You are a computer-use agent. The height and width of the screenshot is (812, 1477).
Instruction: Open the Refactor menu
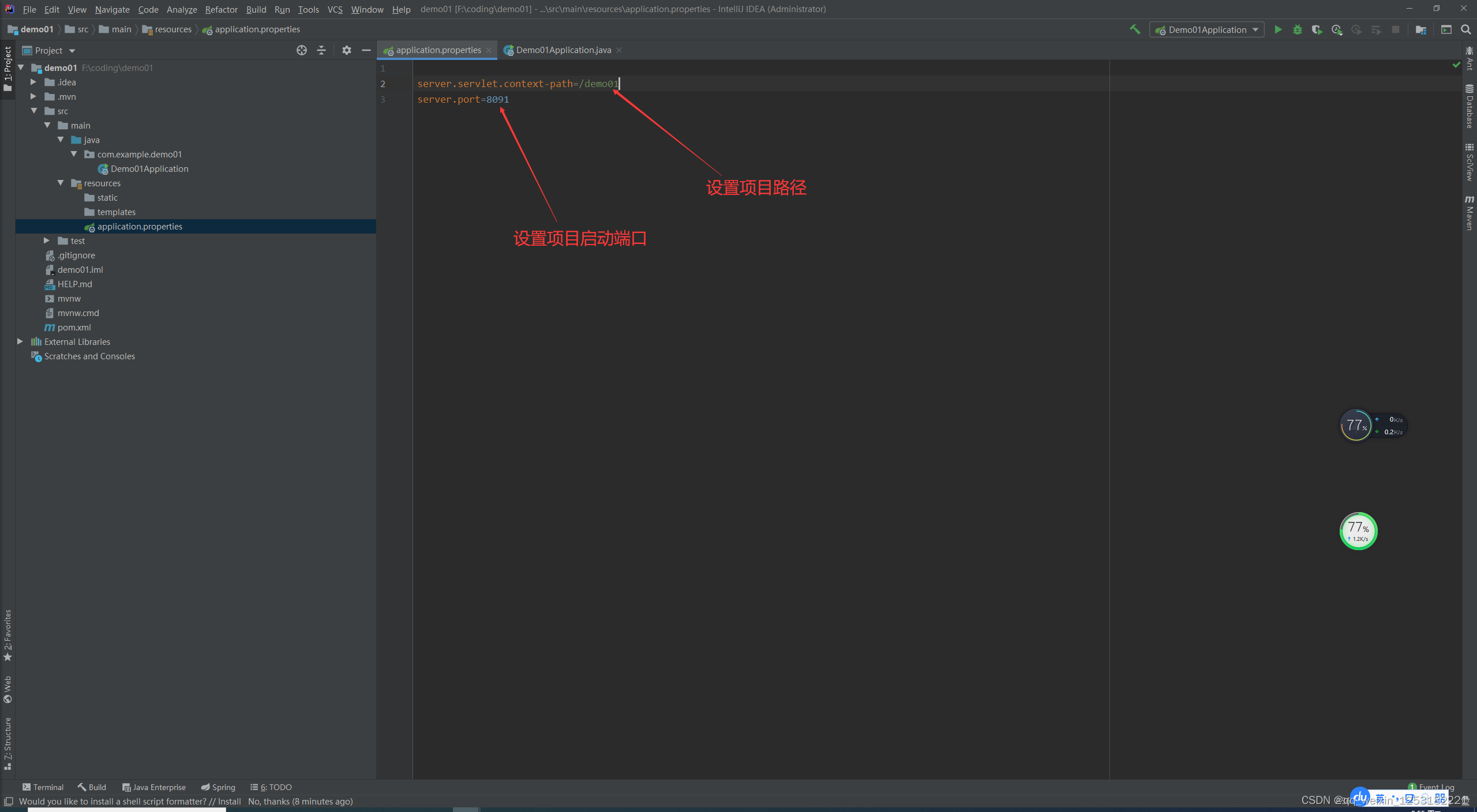(221, 9)
